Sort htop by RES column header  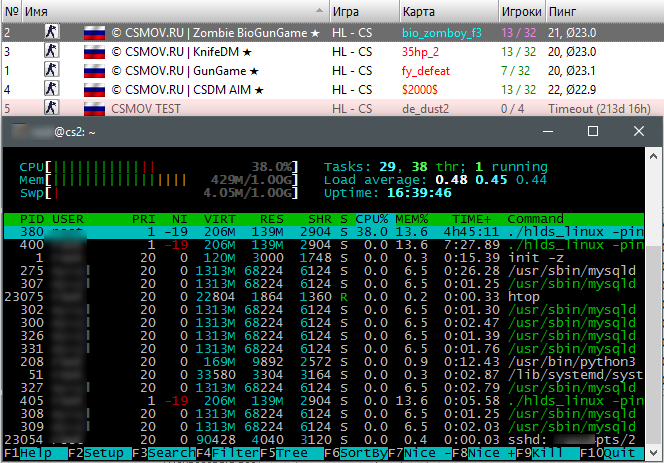(271, 219)
